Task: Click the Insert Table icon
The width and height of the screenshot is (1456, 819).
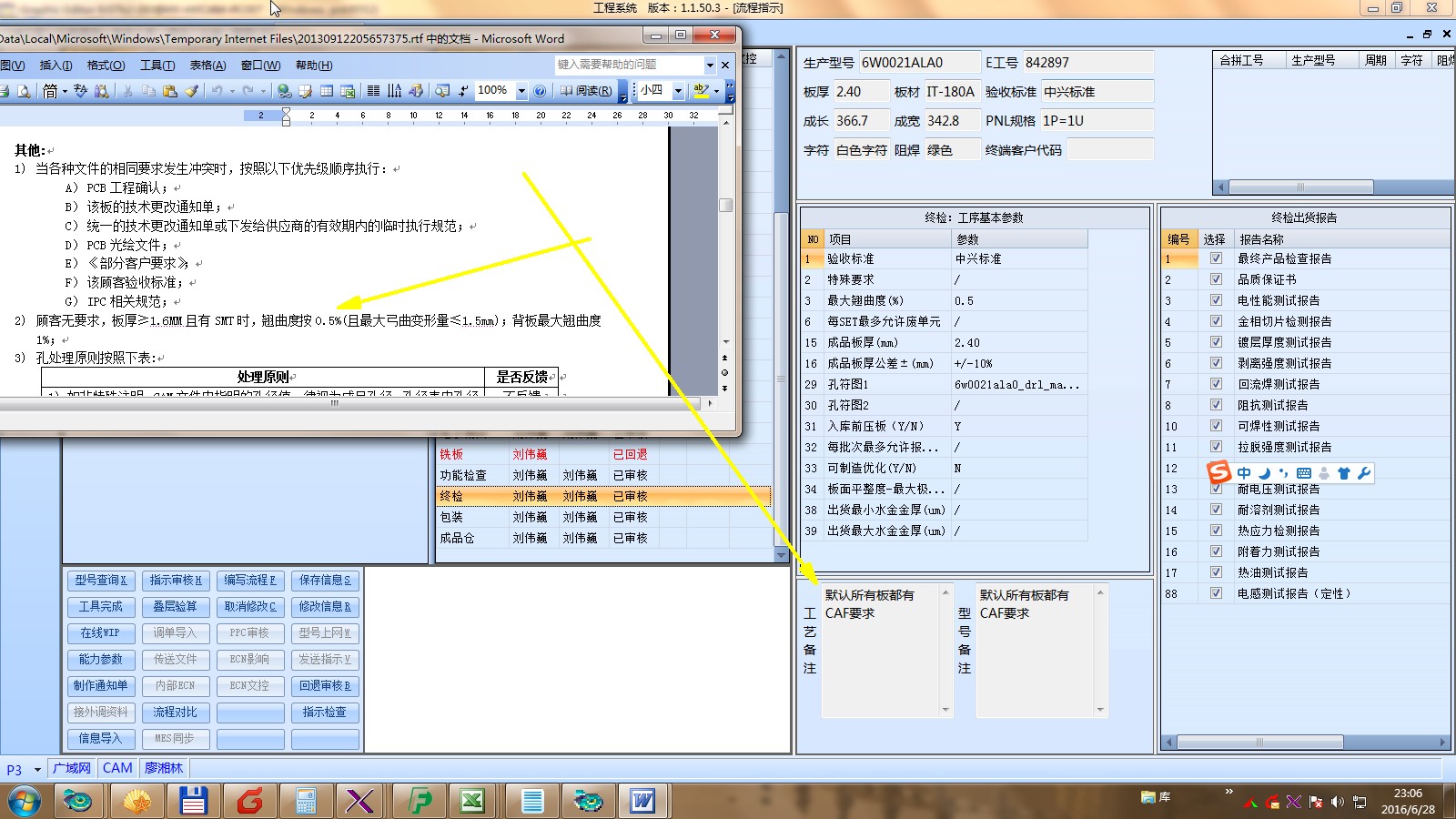Action: coord(326,91)
